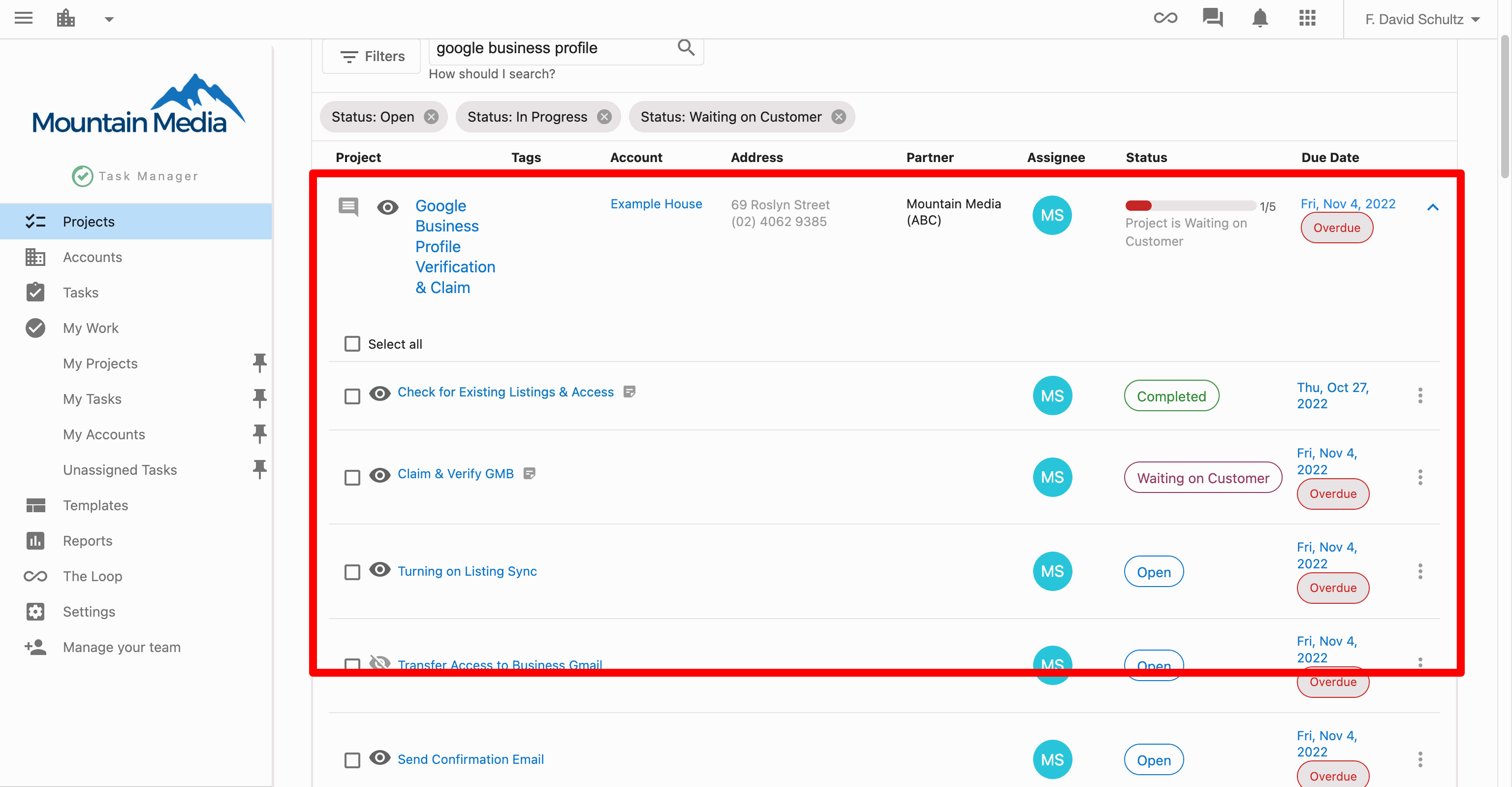Unpin My Projects with its pin icon
This screenshot has height=787, width=1512.
pos(259,363)
